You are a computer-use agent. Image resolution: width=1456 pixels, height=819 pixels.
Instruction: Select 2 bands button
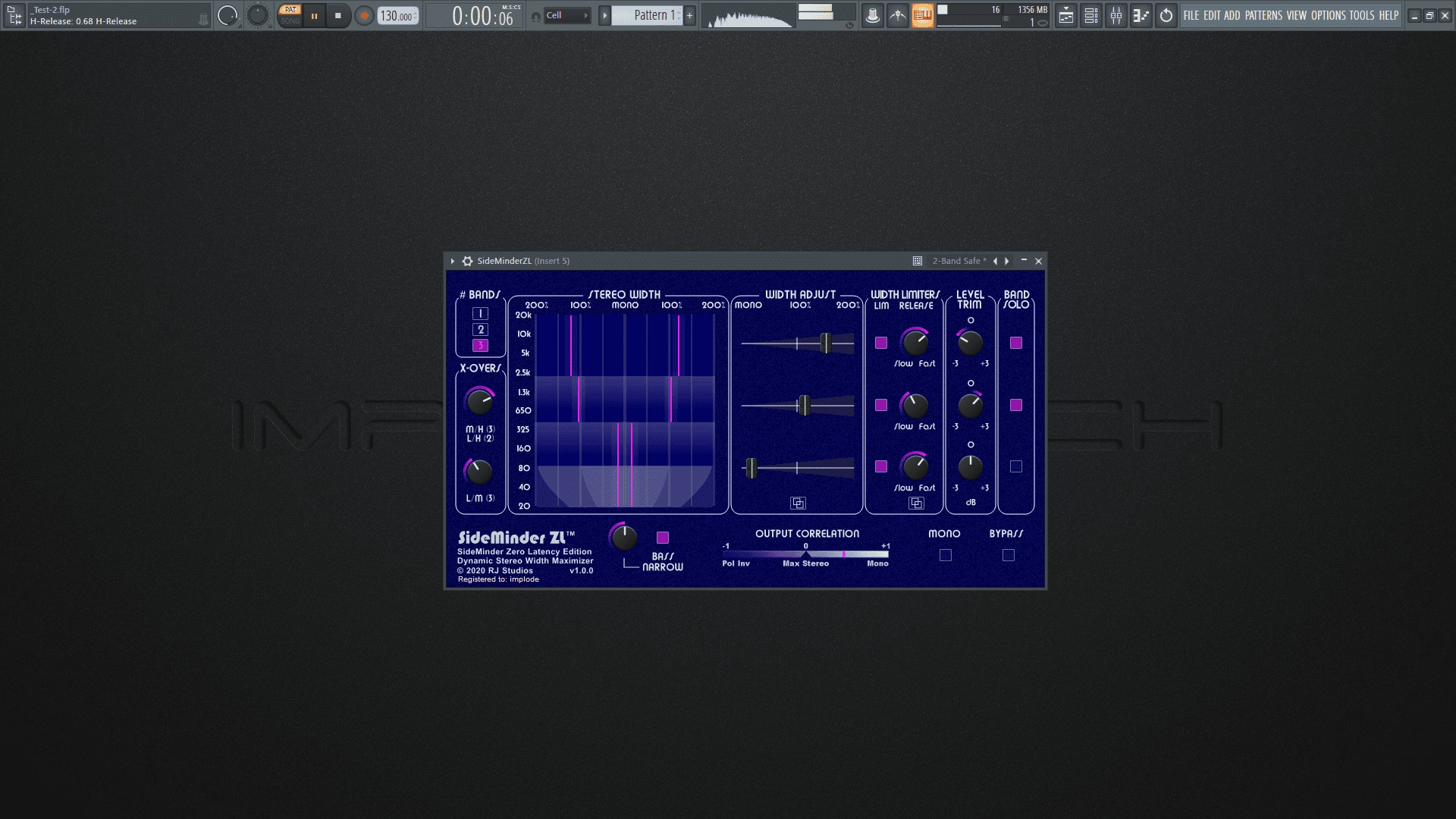pyautogui.click(x=480, y=329)
